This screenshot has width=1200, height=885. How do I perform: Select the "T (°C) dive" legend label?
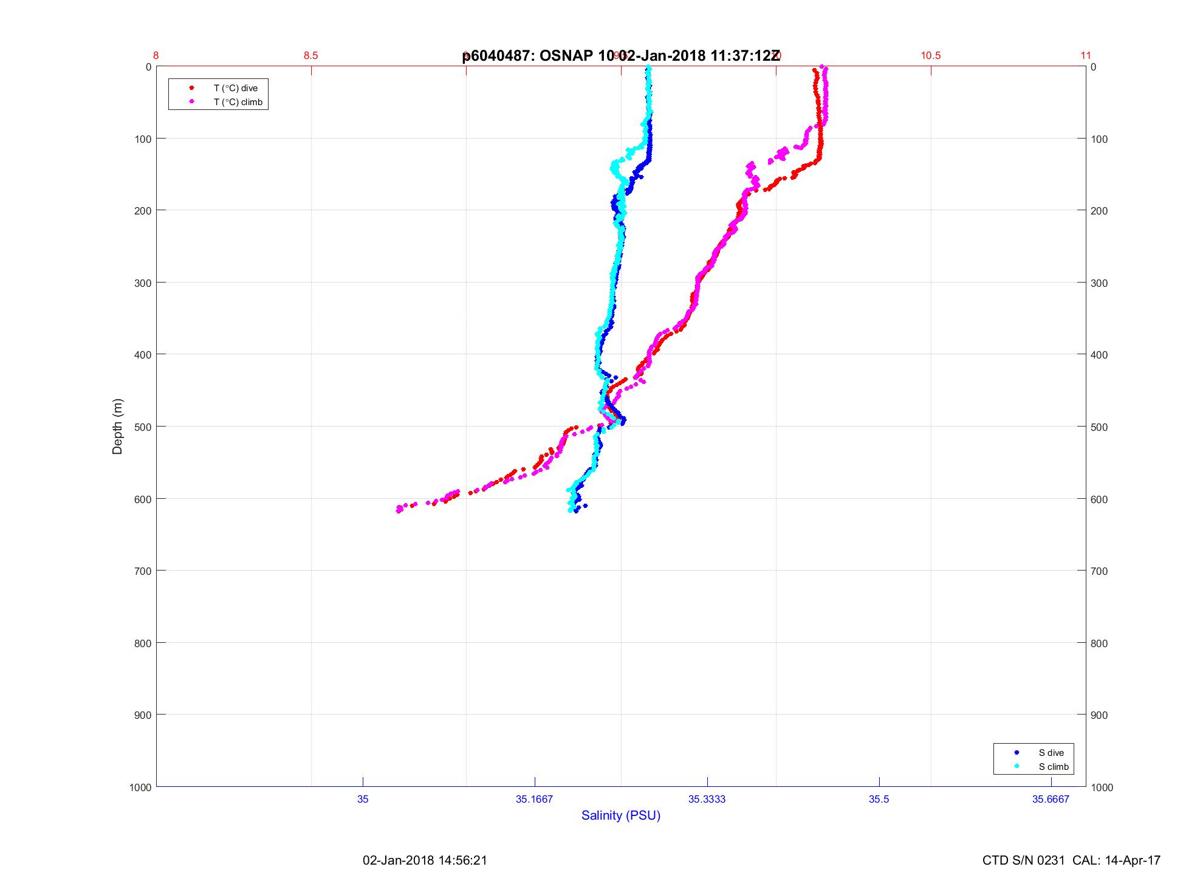235,88
